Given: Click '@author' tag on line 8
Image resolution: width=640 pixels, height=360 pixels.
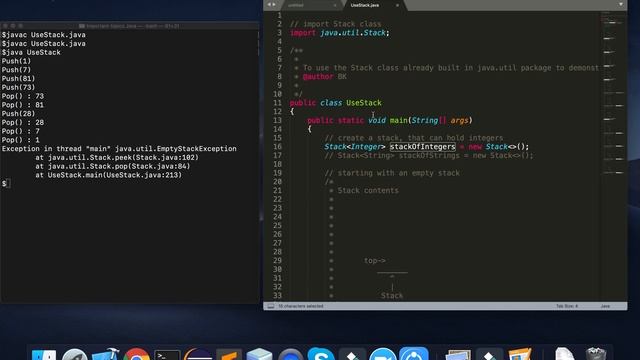Looking at the screenshot, I should click(318, 77).
